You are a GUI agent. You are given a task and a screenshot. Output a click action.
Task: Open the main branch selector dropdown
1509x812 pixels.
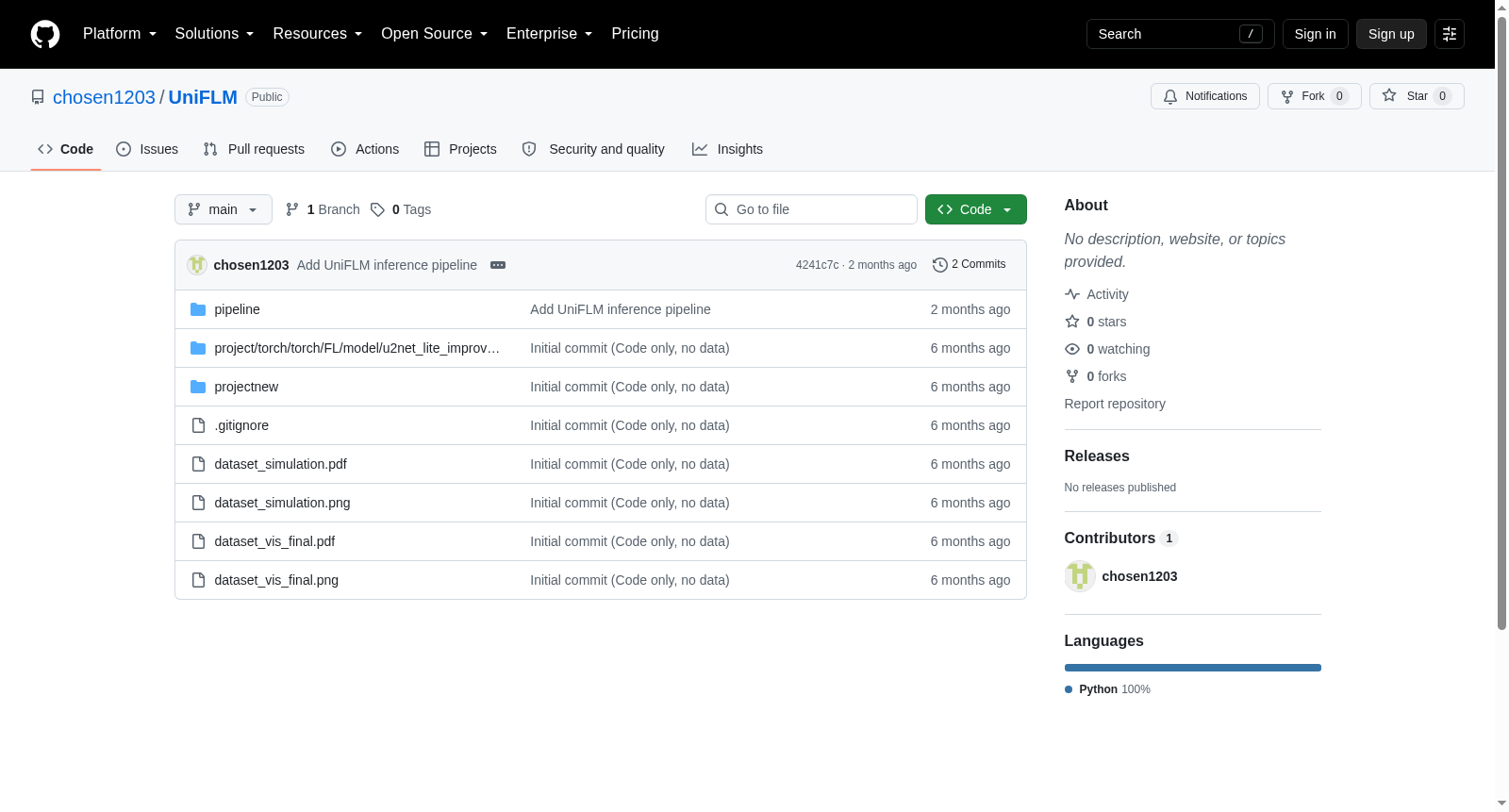(224, 209)
